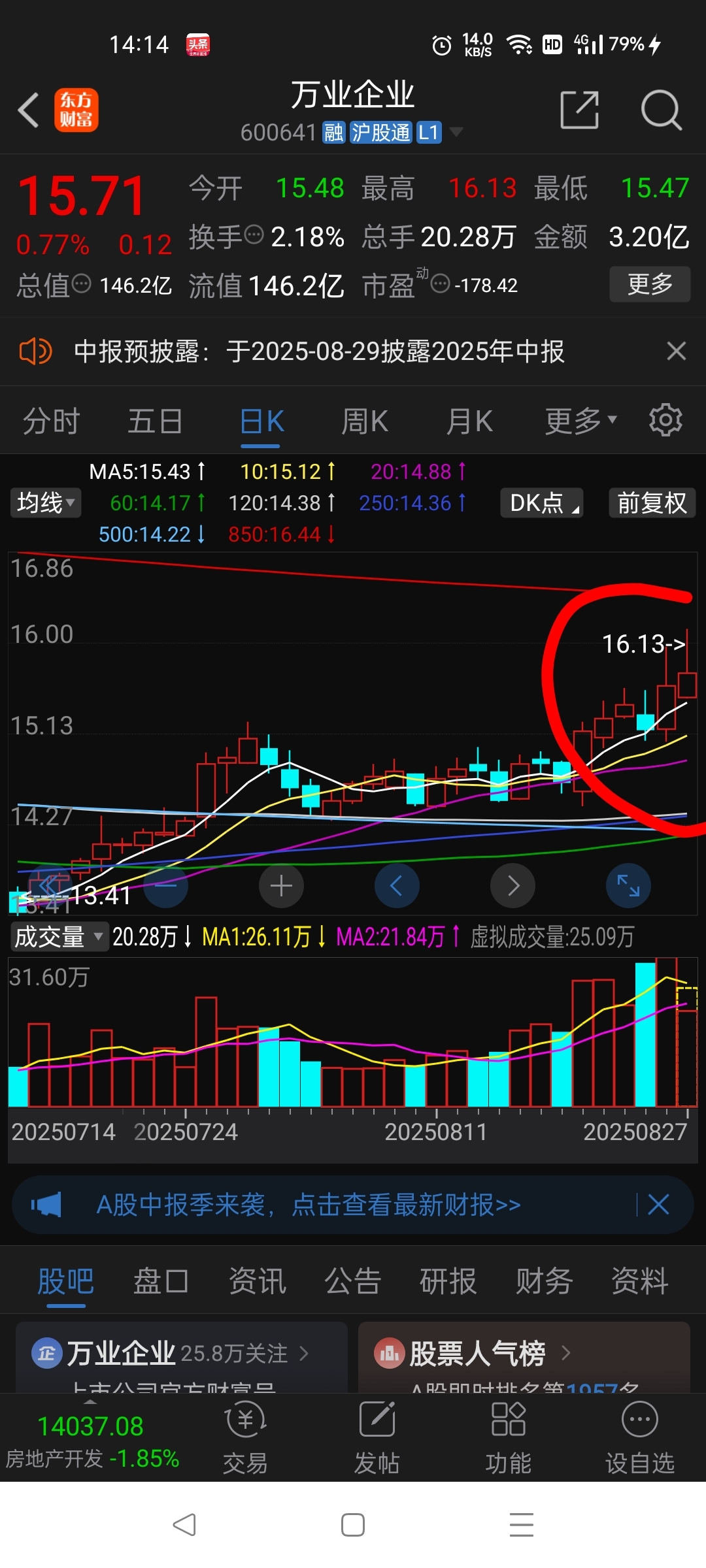706x1568 pixels.
Task: Open the 公告 tab
Action: (352, 1281)
